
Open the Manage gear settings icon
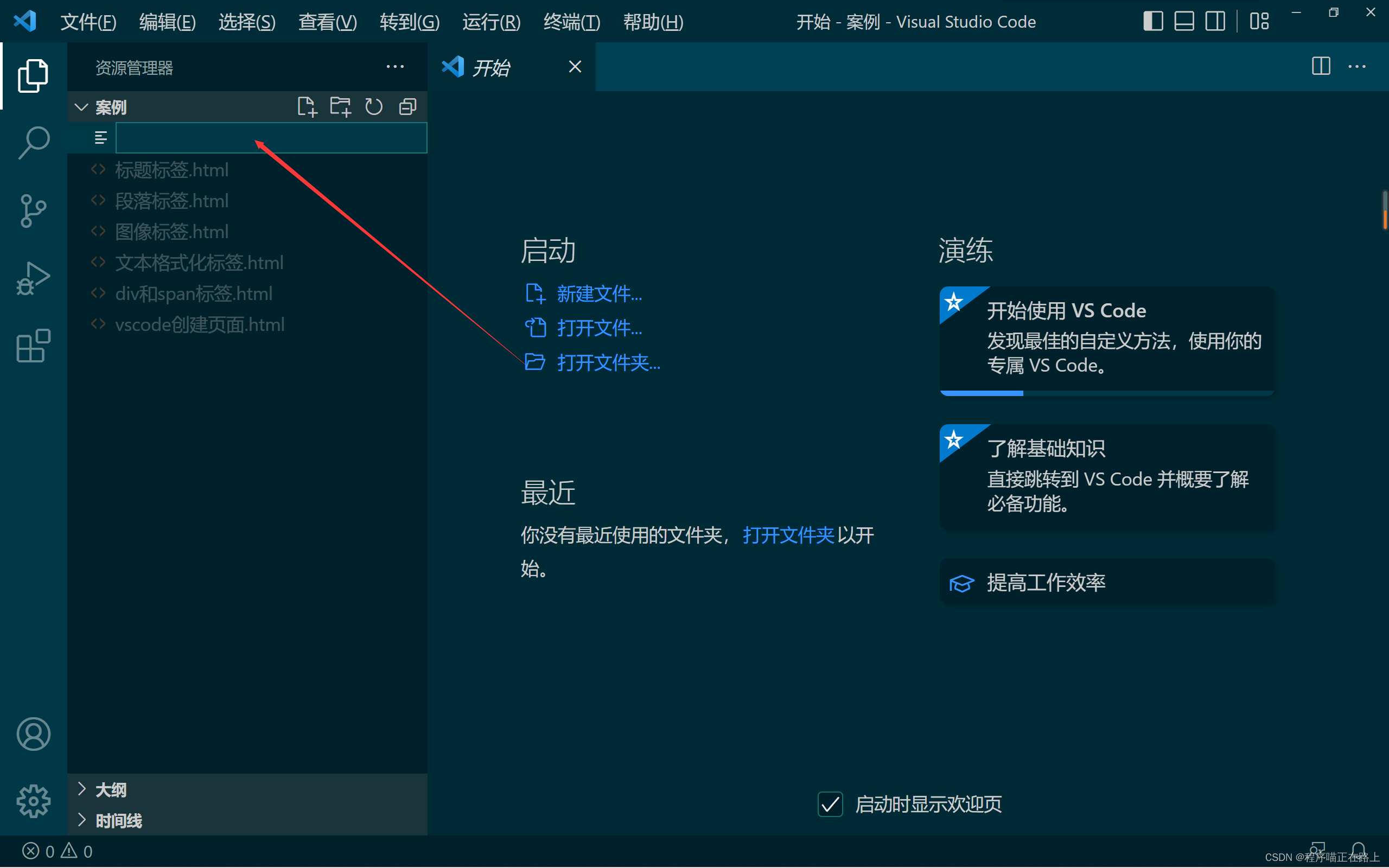coord(33,801)
